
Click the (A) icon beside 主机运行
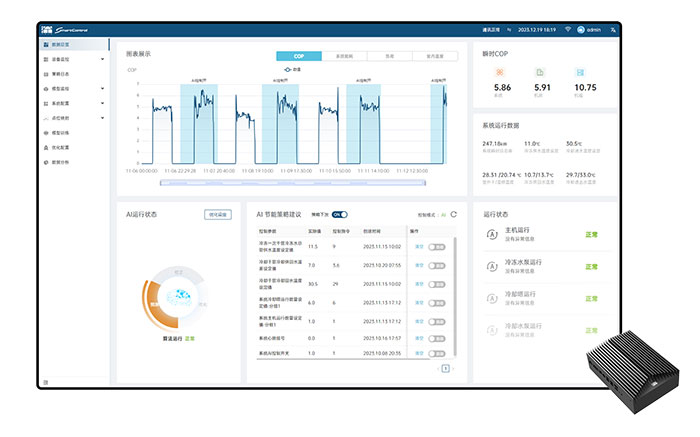pyautogui.click(x=492, y=234)
